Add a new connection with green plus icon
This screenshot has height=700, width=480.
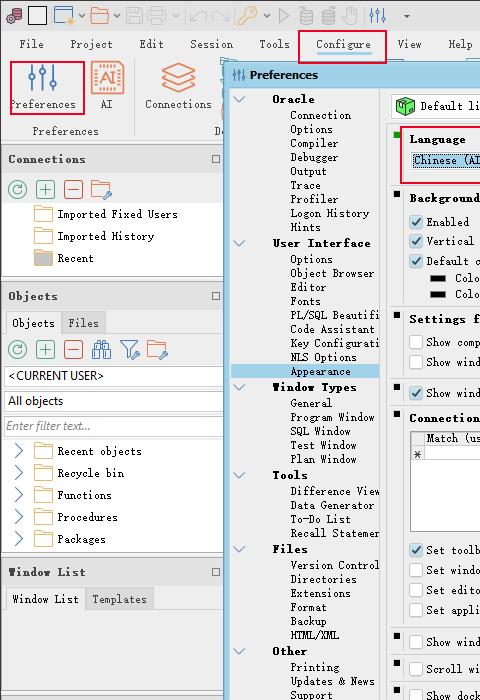pyautogui.click(x=46, y=190)
